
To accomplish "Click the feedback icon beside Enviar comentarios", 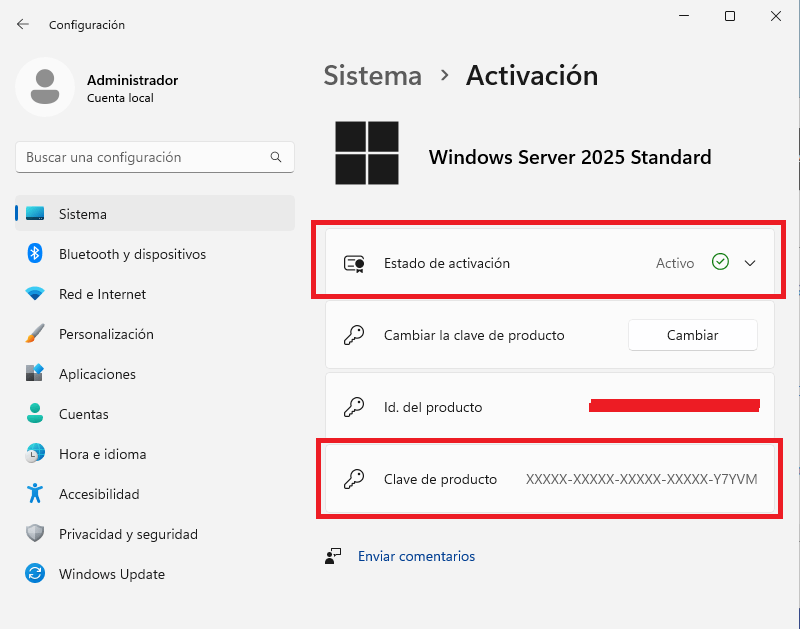I will [x=333, y=556].
